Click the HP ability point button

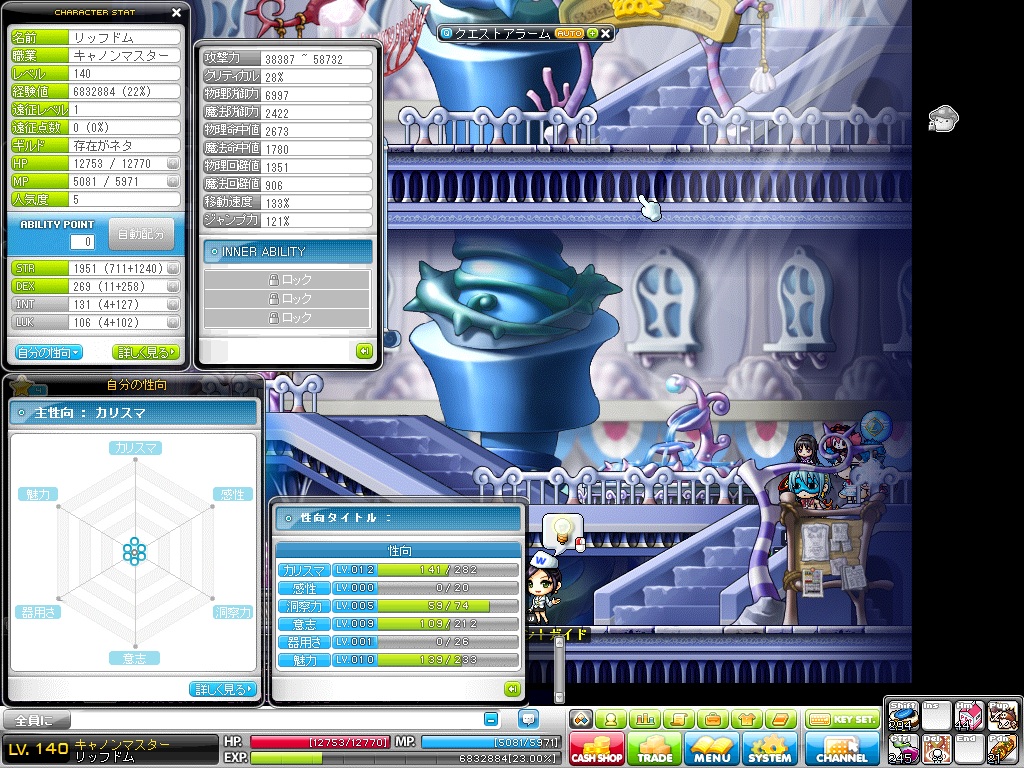[x=173, y=163]
